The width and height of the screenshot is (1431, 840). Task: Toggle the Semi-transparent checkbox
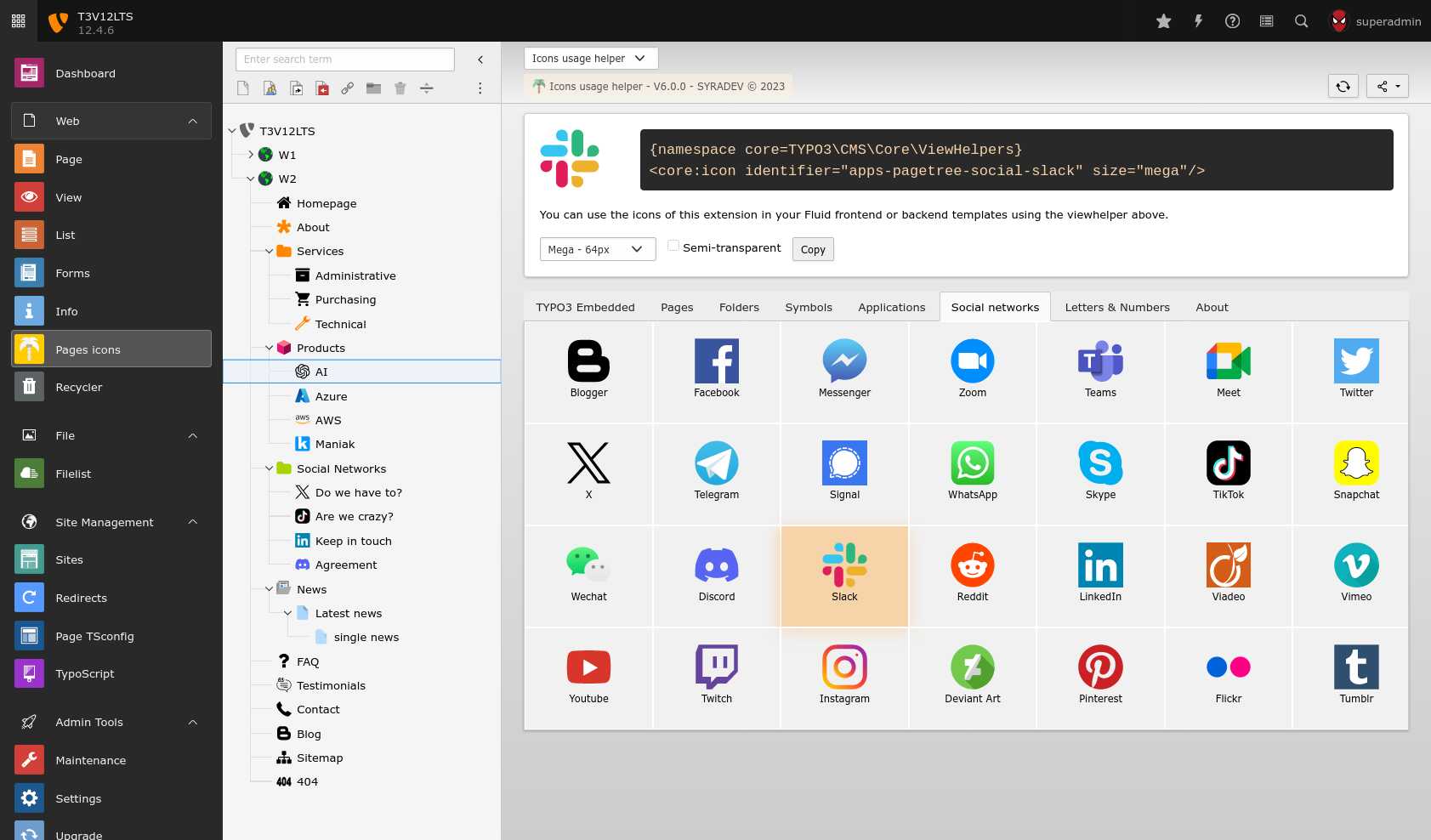point(673,246)
